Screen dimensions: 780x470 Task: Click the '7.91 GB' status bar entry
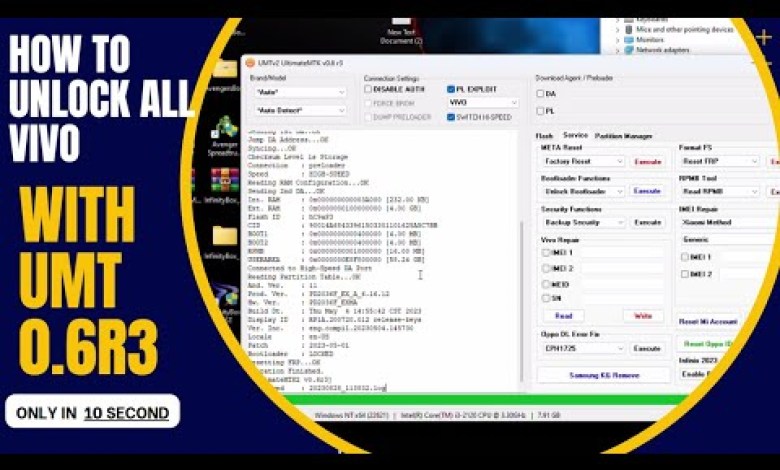549,415
